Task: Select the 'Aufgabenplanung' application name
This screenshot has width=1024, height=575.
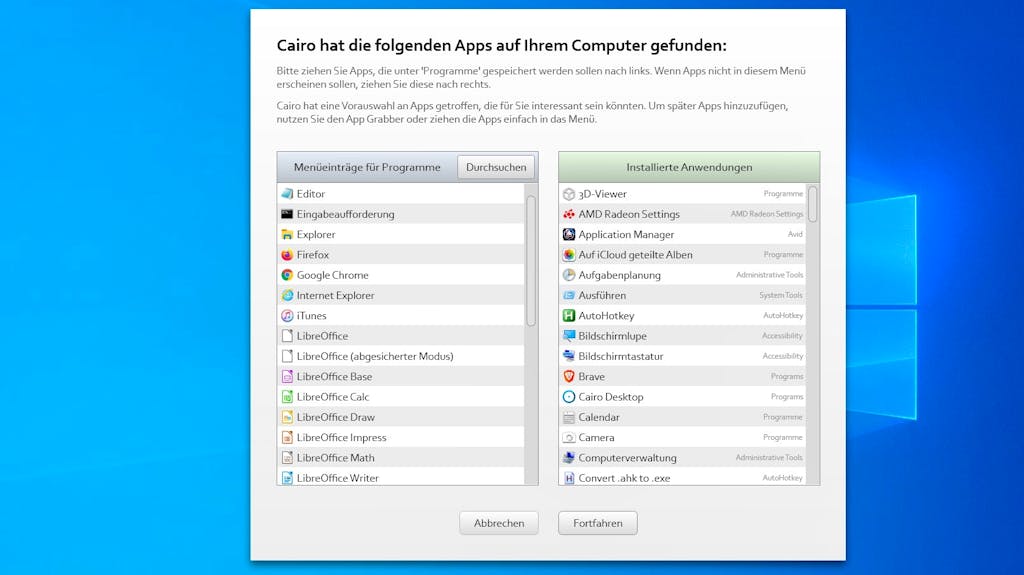Action: 620,275
